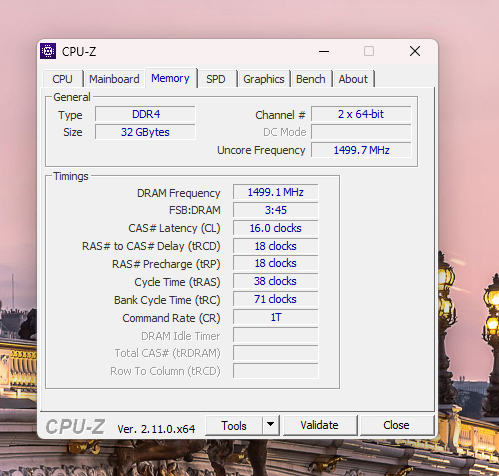Screen dimensions: 499x476
Task: Click the empty DRAM Idle Timer field
Action: pos(276,335)
